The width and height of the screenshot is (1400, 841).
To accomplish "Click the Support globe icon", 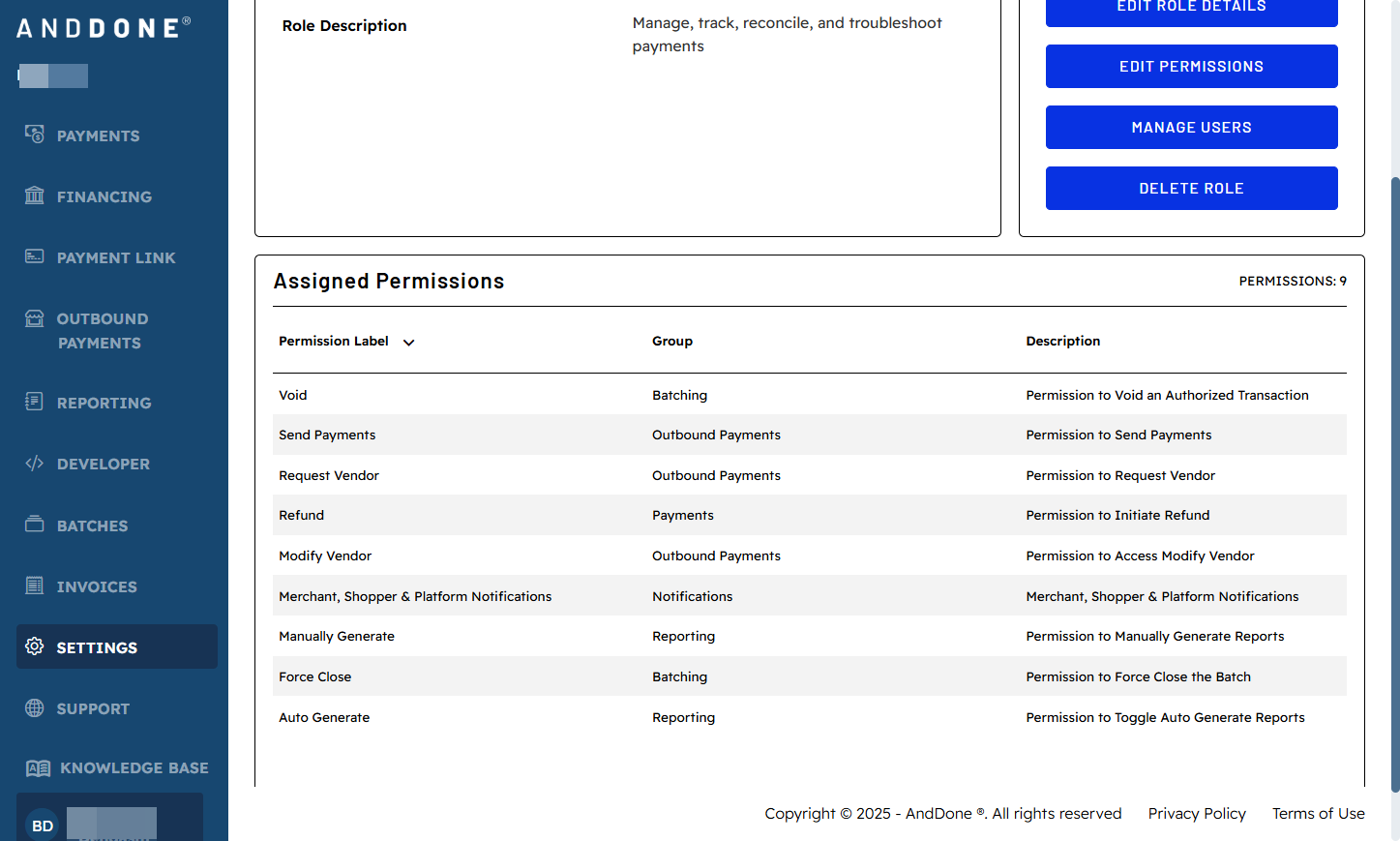I will 35,707.
